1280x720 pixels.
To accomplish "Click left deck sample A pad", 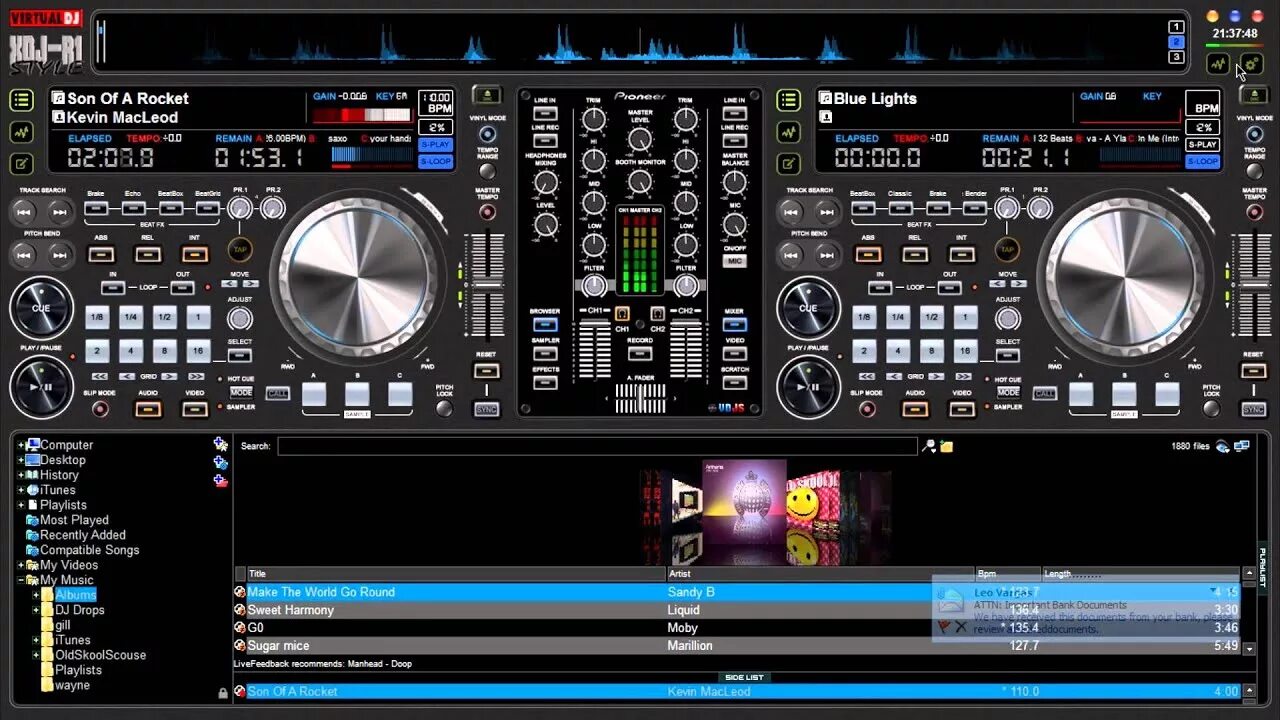I will (x=314, y=394).
